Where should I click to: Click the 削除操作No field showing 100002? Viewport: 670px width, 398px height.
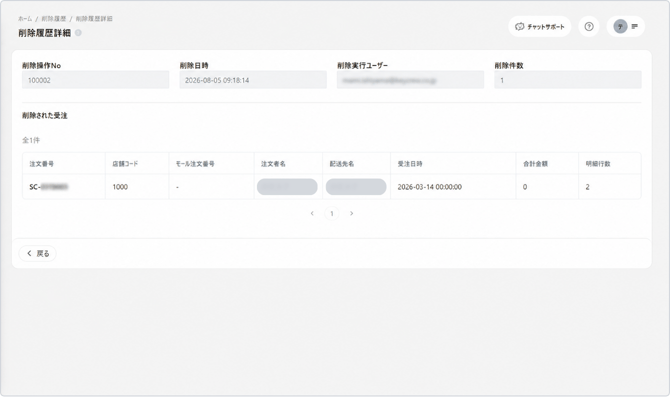click(96, 80)
